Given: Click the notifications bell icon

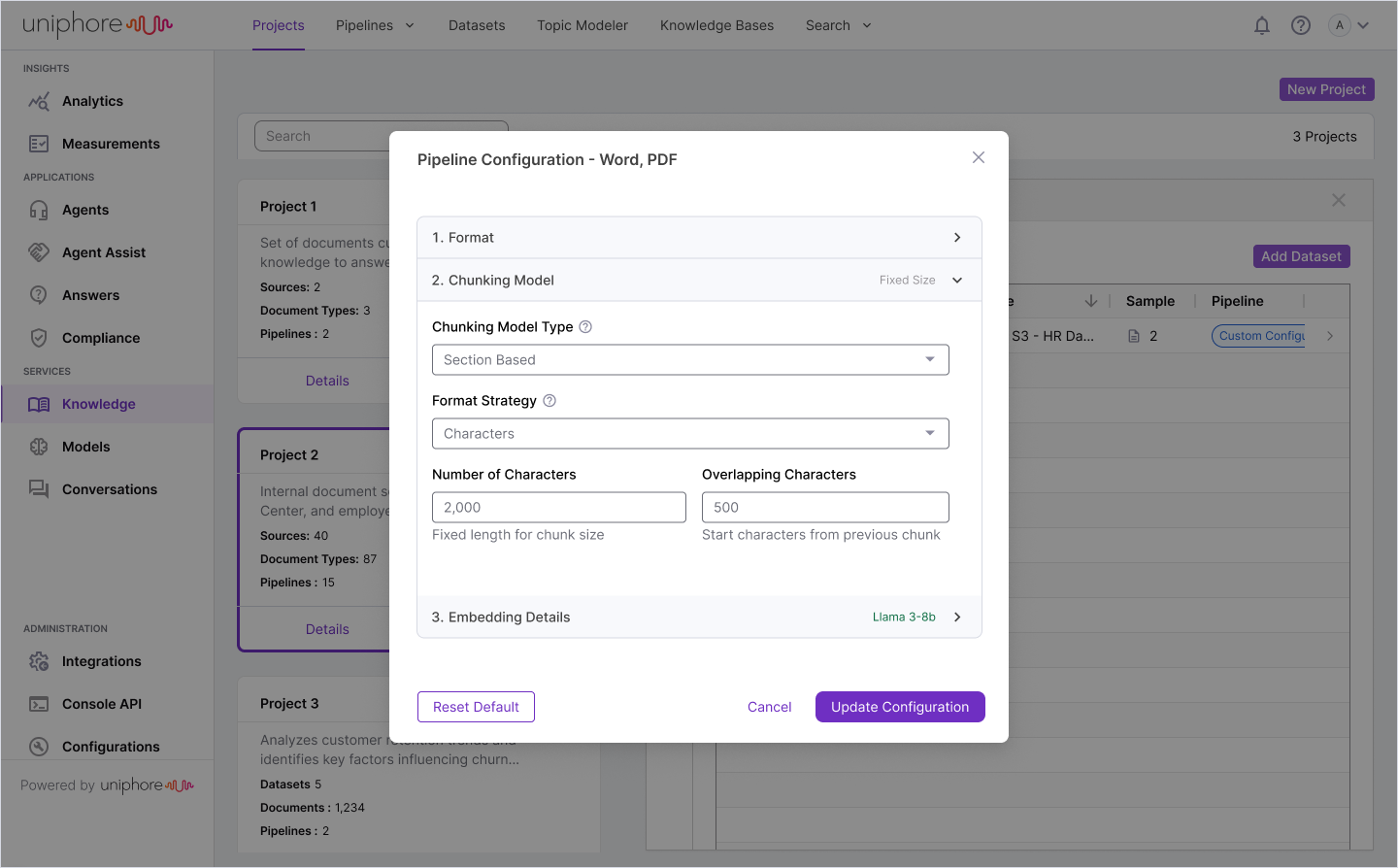Looking at the screenshot, I should point(1262,26).
